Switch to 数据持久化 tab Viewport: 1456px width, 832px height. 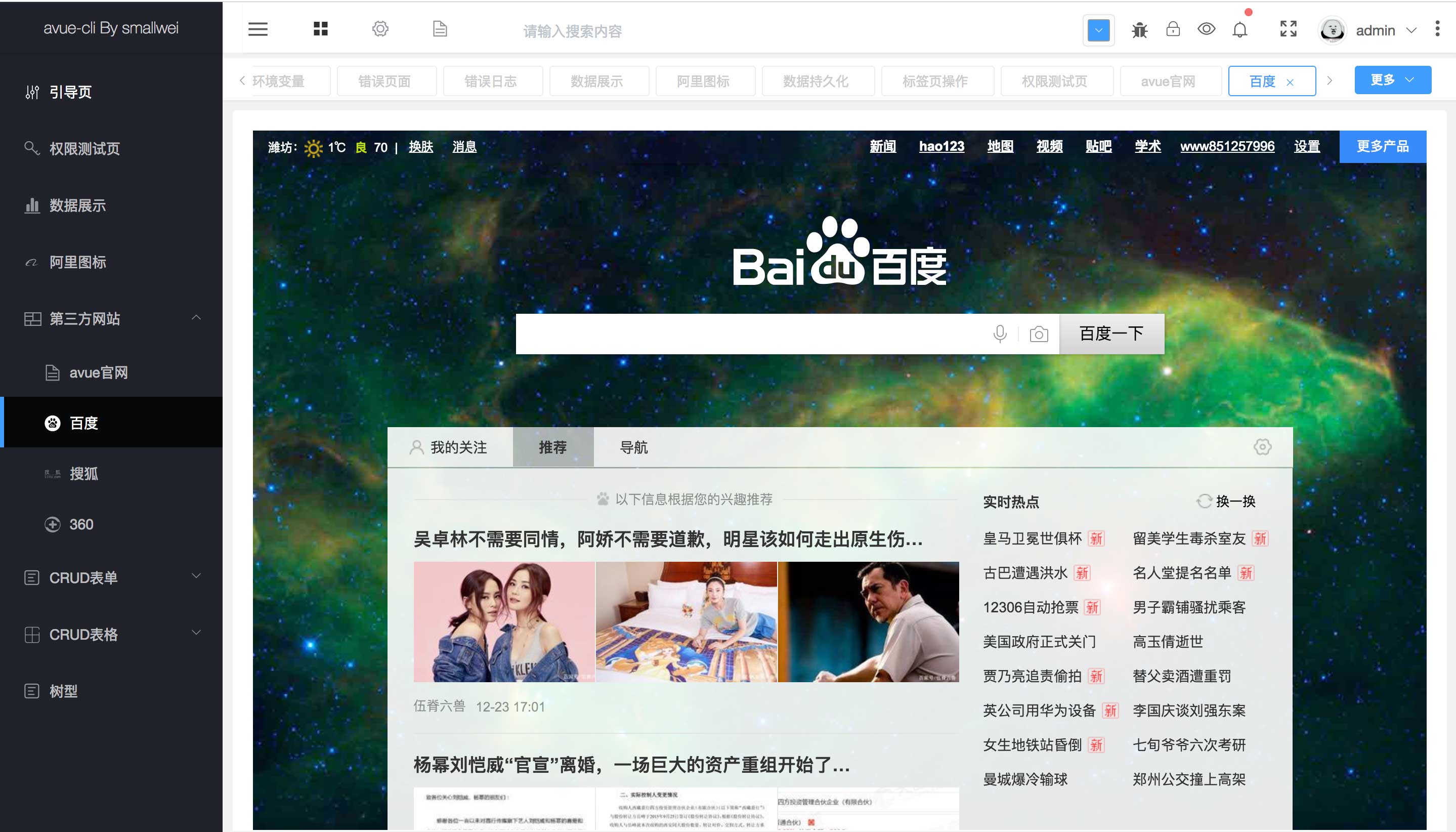pyautogui.click(x=818, y=81)
